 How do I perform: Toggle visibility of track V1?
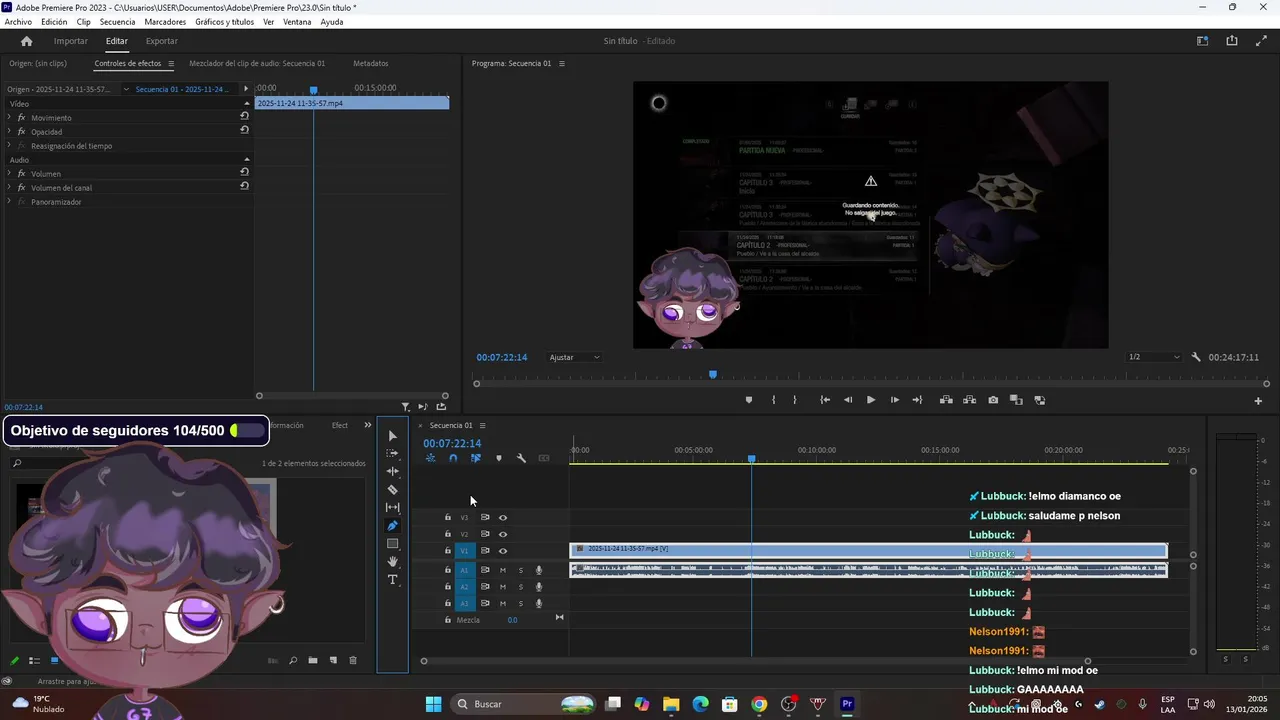coord(503,551)
